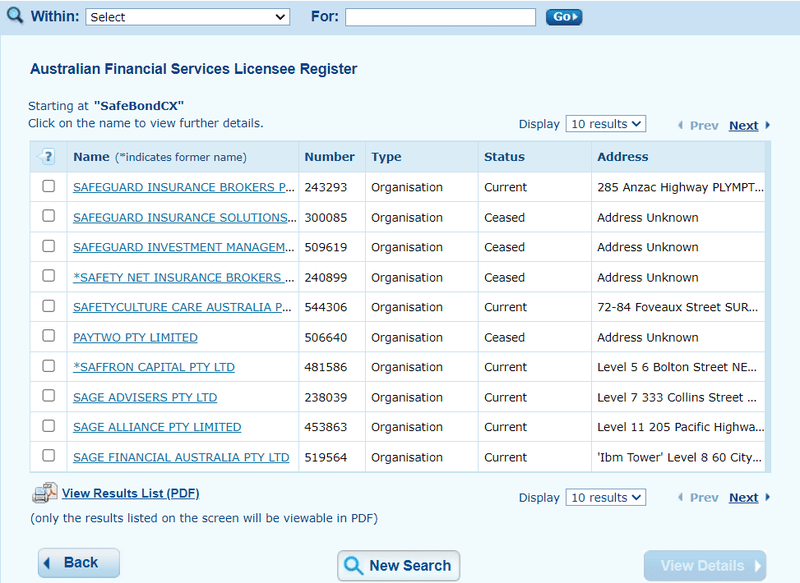Tick checkbox for SAGE ALLIANCE PTY LIMITED row
This screenshot has height=583, width=800.
pyautogui.click(x=48, y=425)
